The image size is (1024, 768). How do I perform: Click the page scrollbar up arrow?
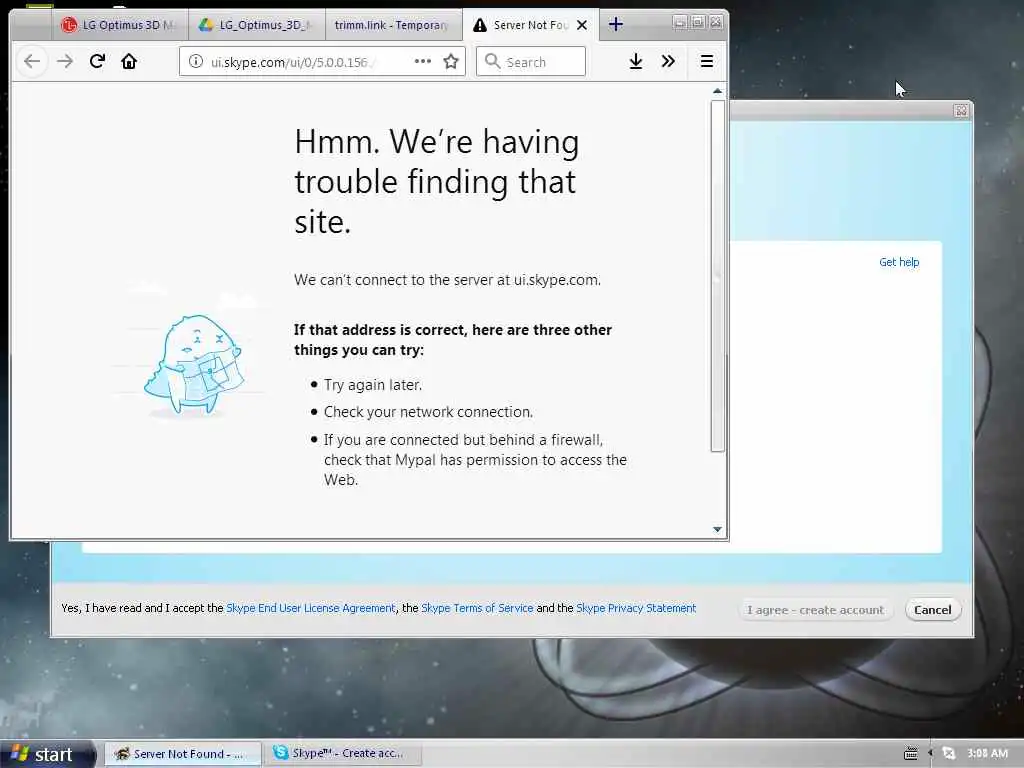point(717,91)
